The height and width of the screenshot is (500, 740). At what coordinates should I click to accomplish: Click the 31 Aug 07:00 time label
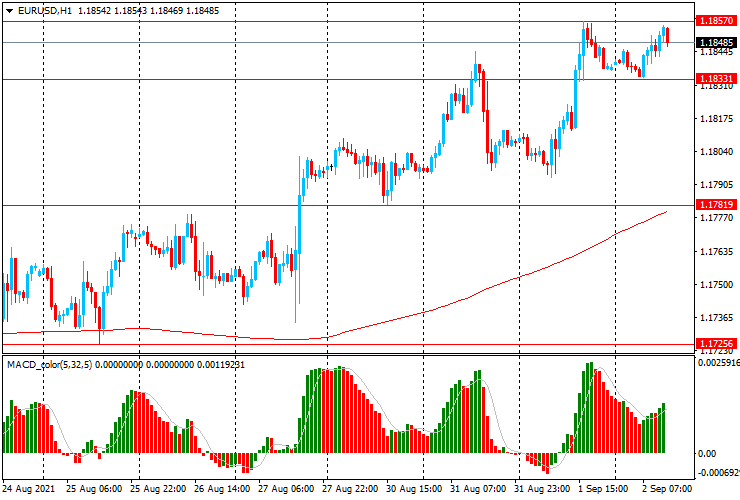(478, 489)
